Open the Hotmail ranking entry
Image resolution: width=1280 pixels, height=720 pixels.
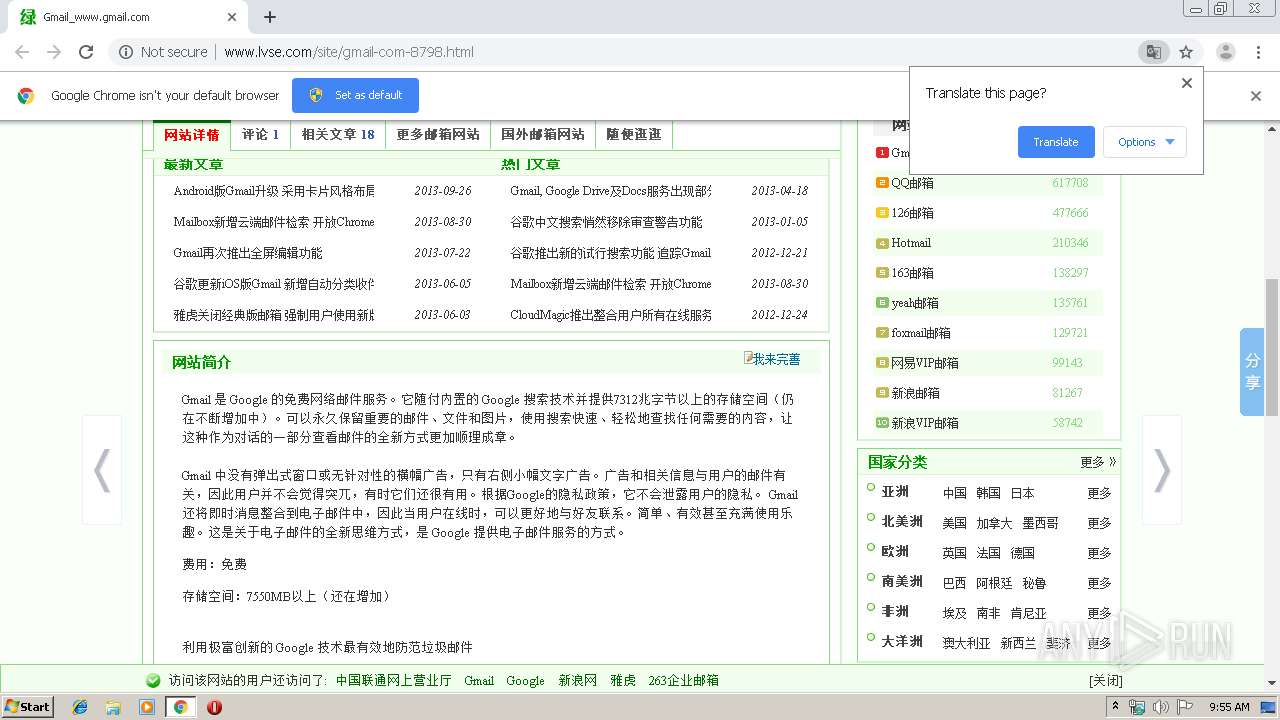911,243
